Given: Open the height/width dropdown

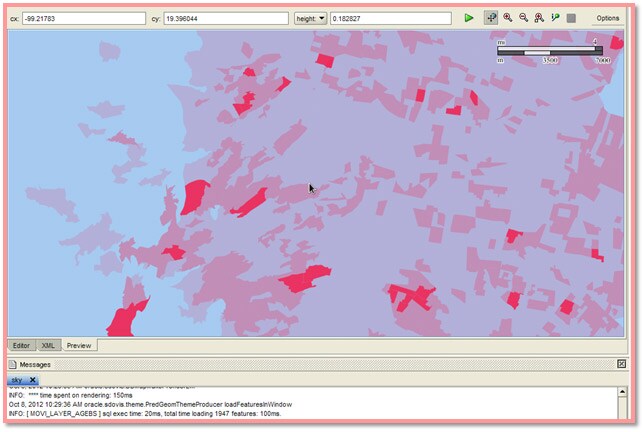Looking at the screenshot, I should coord(310,18).
